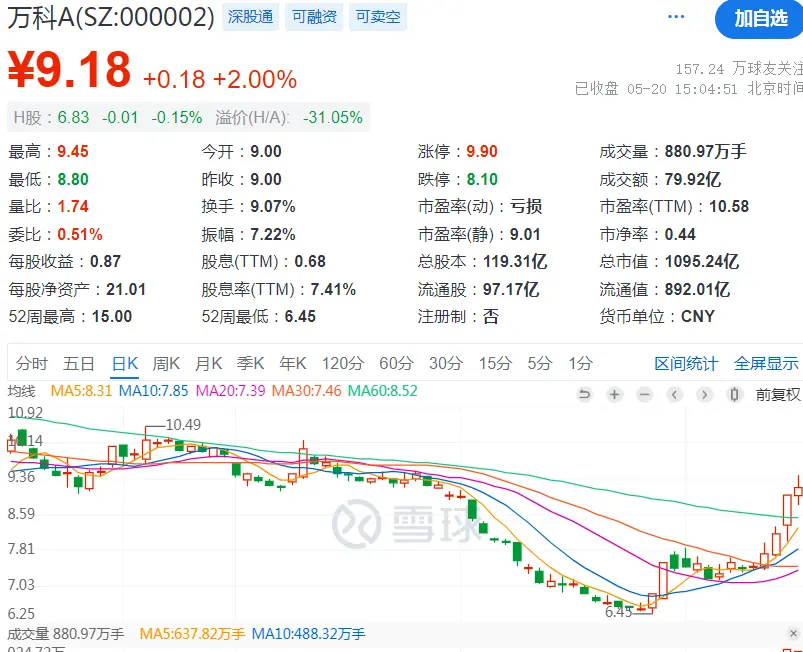Click the H股 price info bar
803x652 pixels.
[187, 117]
